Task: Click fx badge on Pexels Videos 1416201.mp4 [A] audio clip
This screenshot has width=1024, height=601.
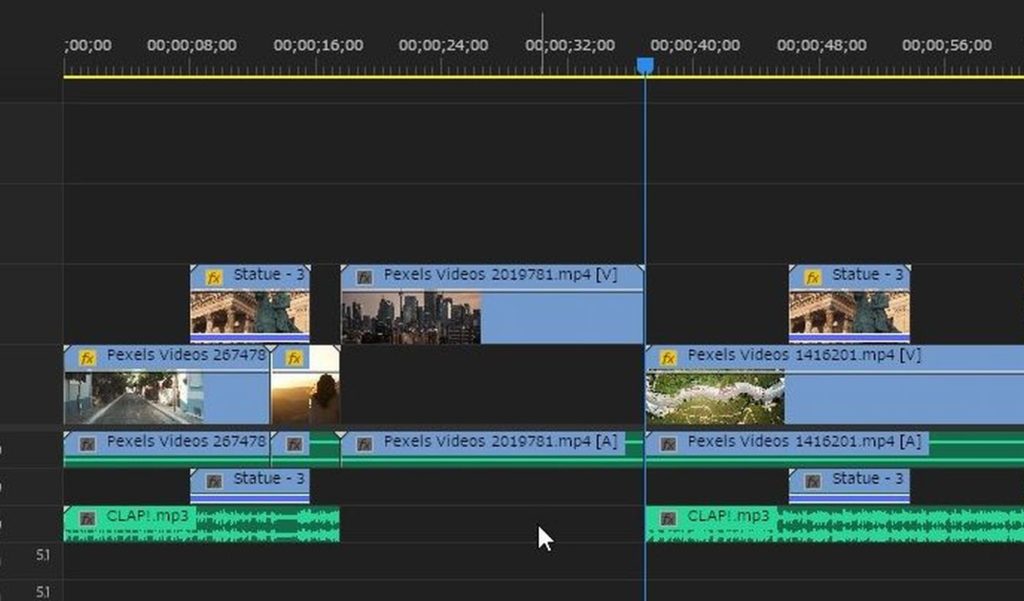Action: point(668,443)
